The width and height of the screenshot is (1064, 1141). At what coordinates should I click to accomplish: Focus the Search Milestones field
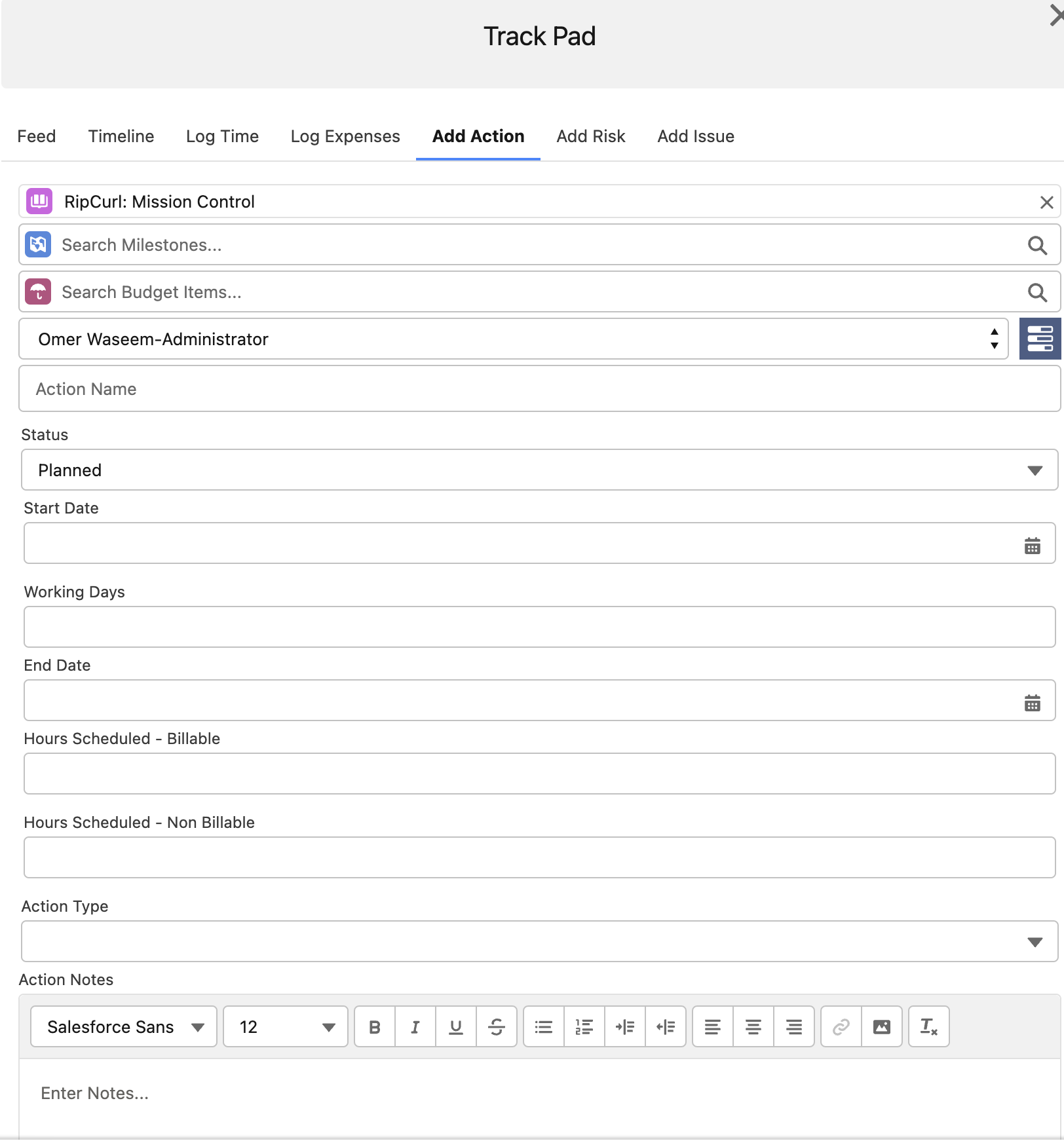[539, 244]
